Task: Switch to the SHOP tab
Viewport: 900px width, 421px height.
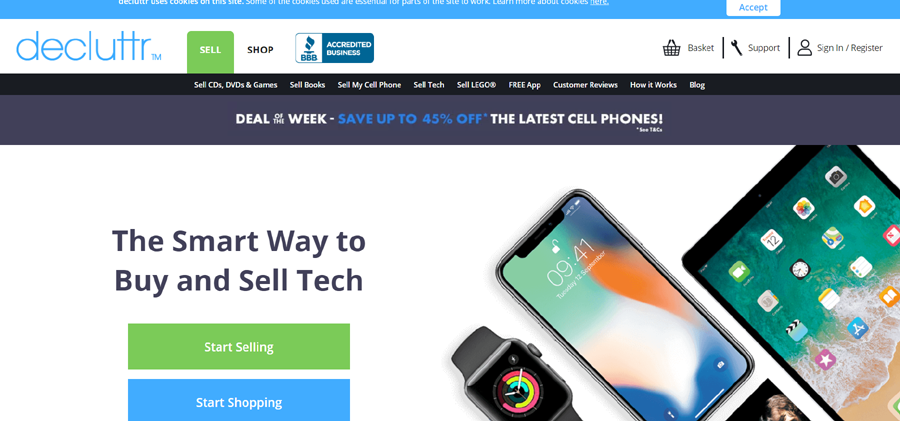Action: (260, 50)
